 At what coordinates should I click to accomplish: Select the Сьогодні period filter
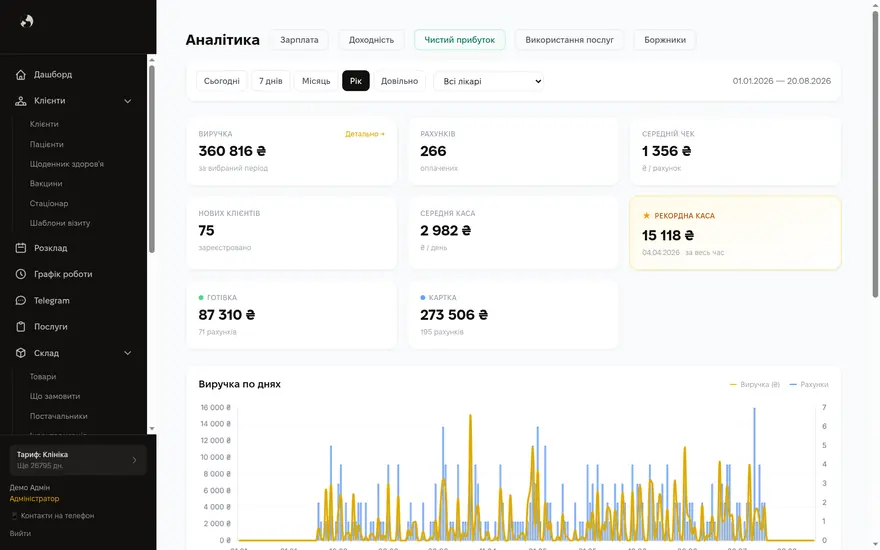pos(222,81)
